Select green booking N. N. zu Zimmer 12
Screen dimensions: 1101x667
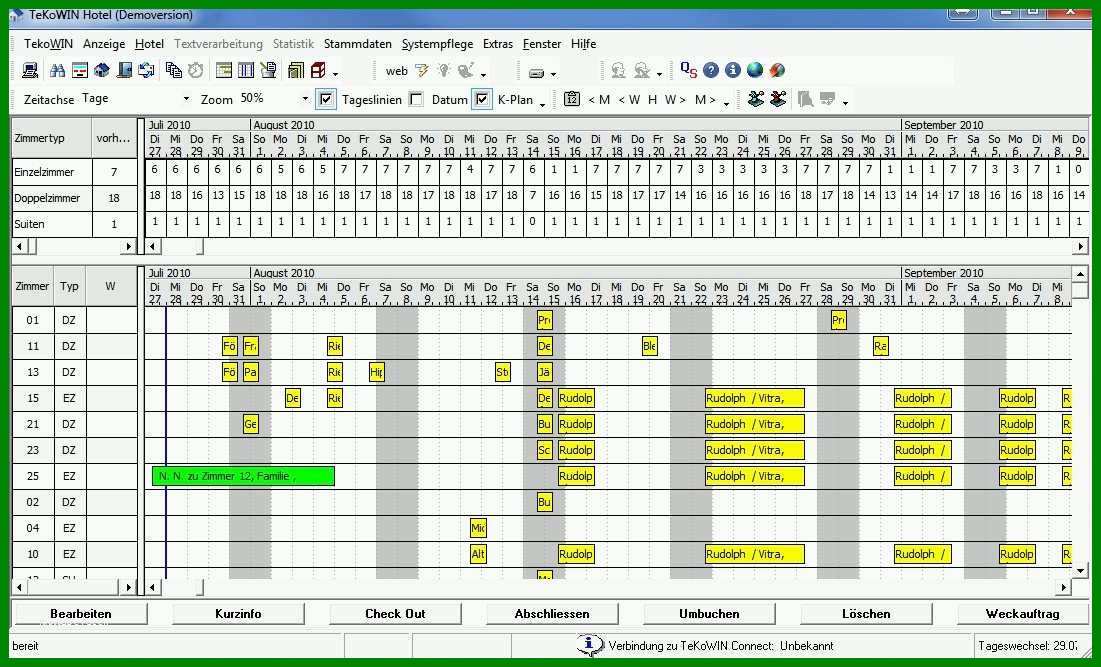pyautogui.click(x=243, y=476)
